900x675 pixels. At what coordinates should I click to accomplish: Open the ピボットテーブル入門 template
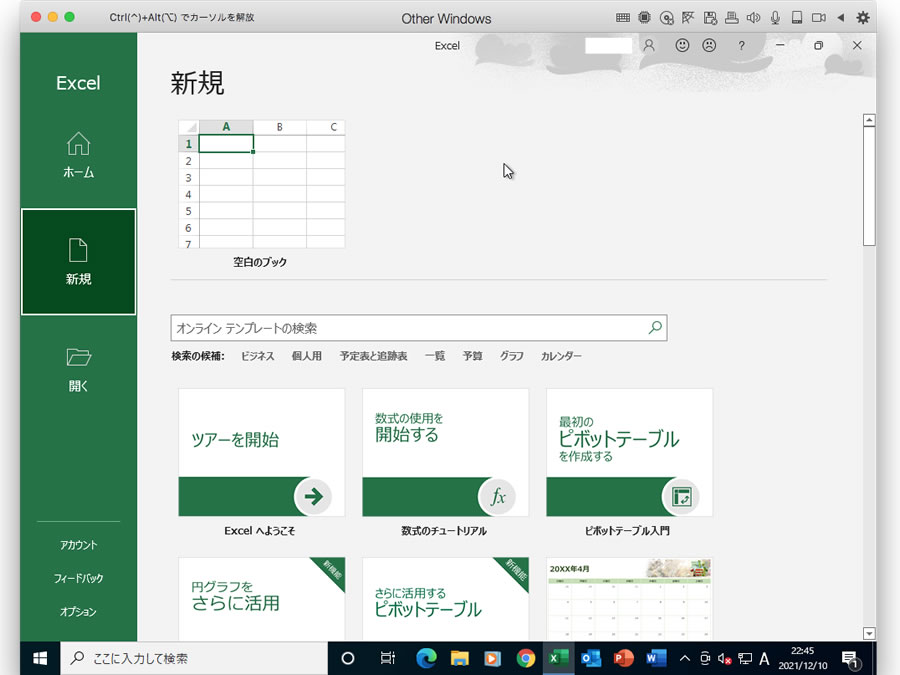(x=629, y=452)
